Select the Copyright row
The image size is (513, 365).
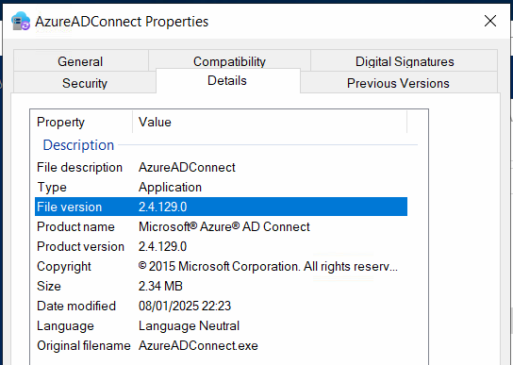pos(221,266)
